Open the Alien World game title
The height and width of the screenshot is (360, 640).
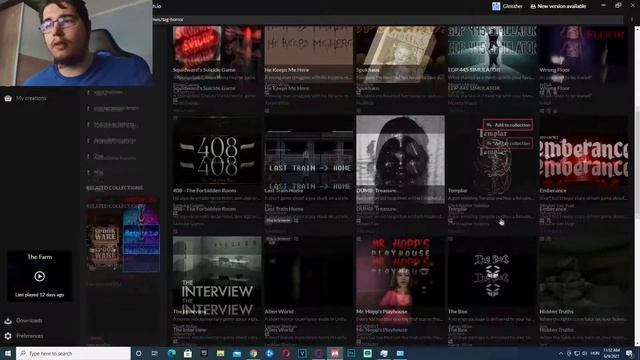pyautogui.click(x=279, y=311)
